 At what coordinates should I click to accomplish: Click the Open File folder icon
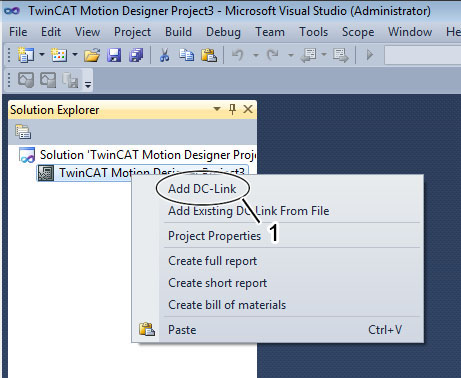pos(92,55)
